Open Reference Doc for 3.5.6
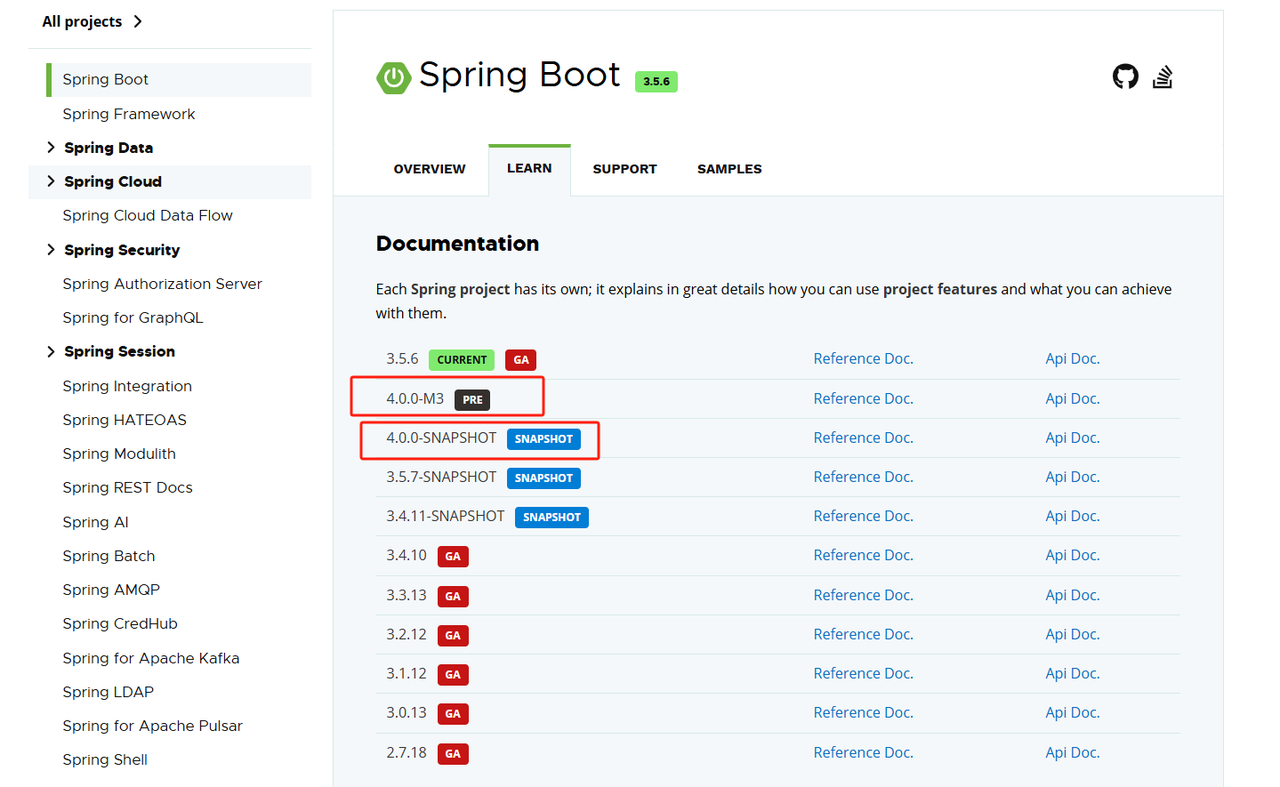 pos(863,358)
